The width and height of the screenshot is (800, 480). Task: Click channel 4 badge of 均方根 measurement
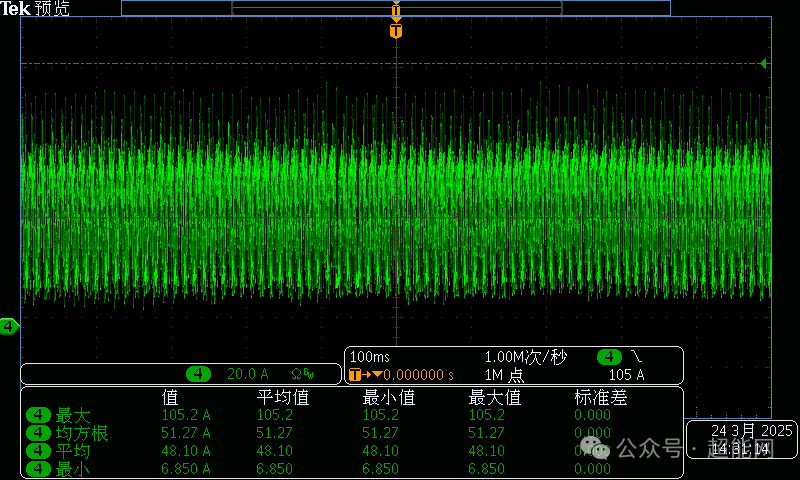tap(39, 433)
